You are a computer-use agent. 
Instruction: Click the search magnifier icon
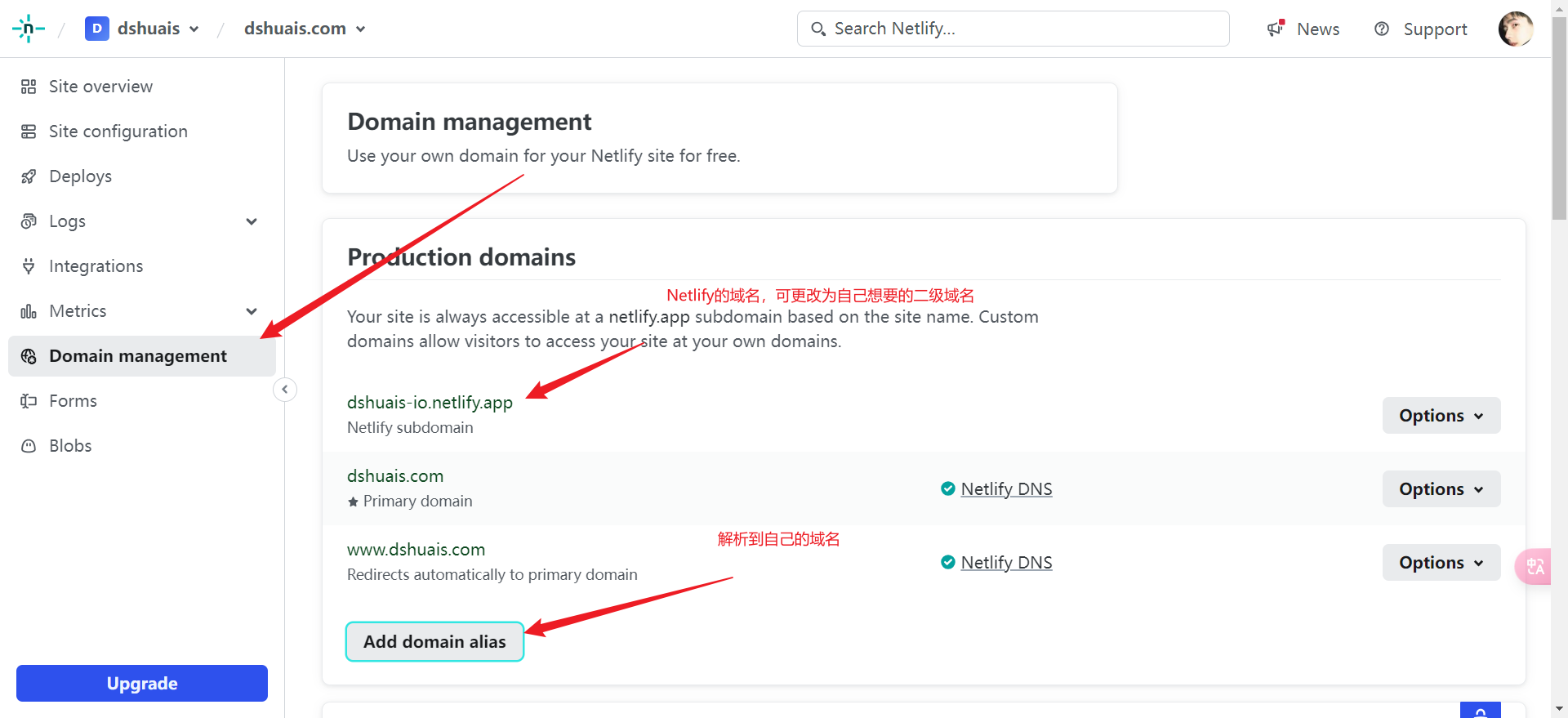818,29
